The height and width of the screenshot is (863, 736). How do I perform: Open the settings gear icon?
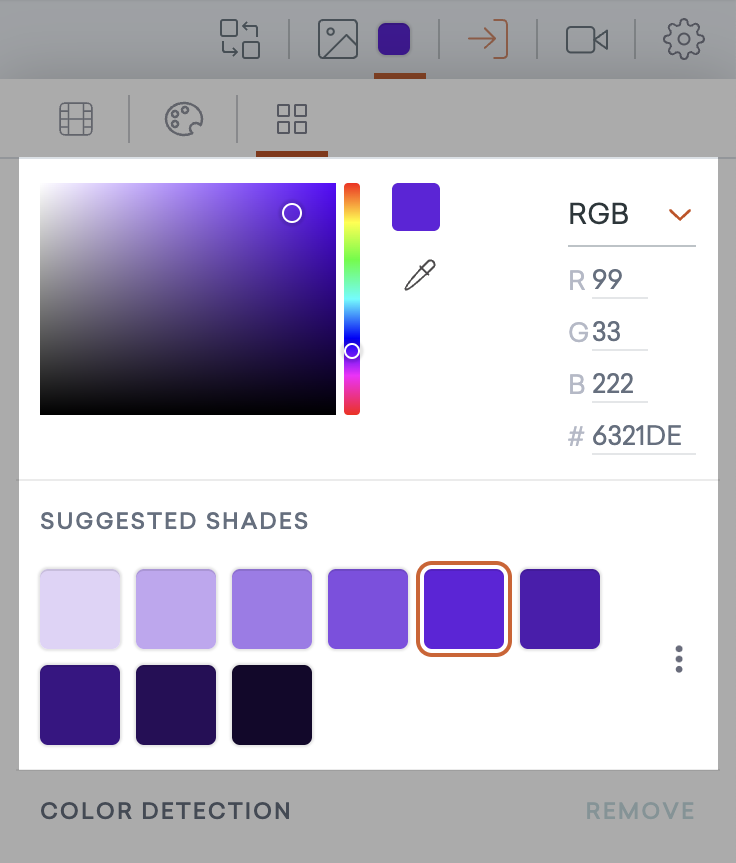pyautogui.click(x=684, y=39)
